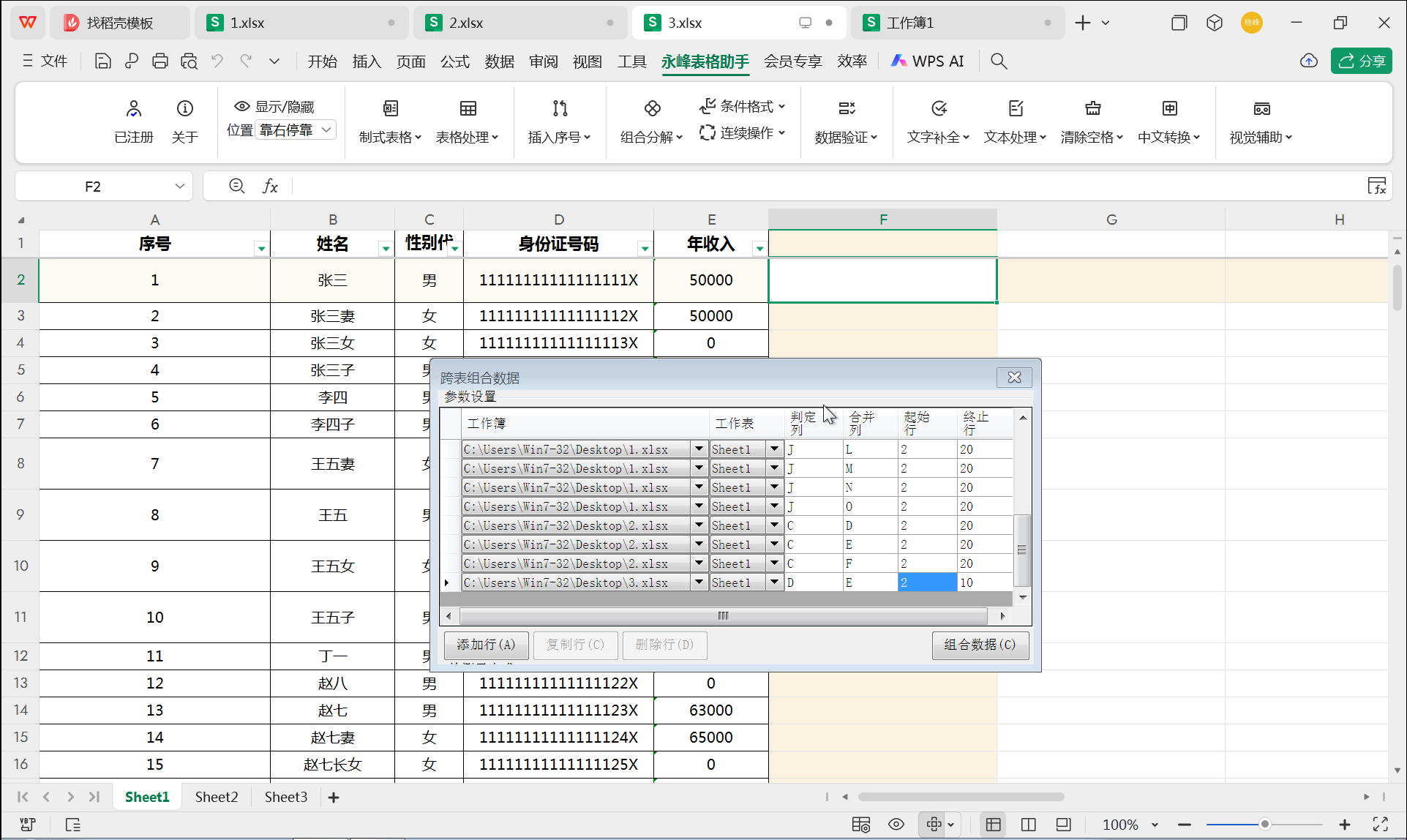Open the 组合分解 tool

point(650,121)
